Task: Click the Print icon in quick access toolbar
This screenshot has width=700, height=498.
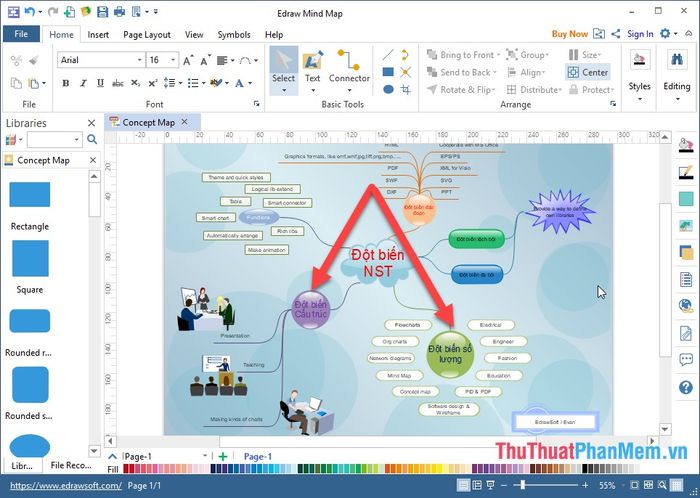Action: click(x=119, y=12)
